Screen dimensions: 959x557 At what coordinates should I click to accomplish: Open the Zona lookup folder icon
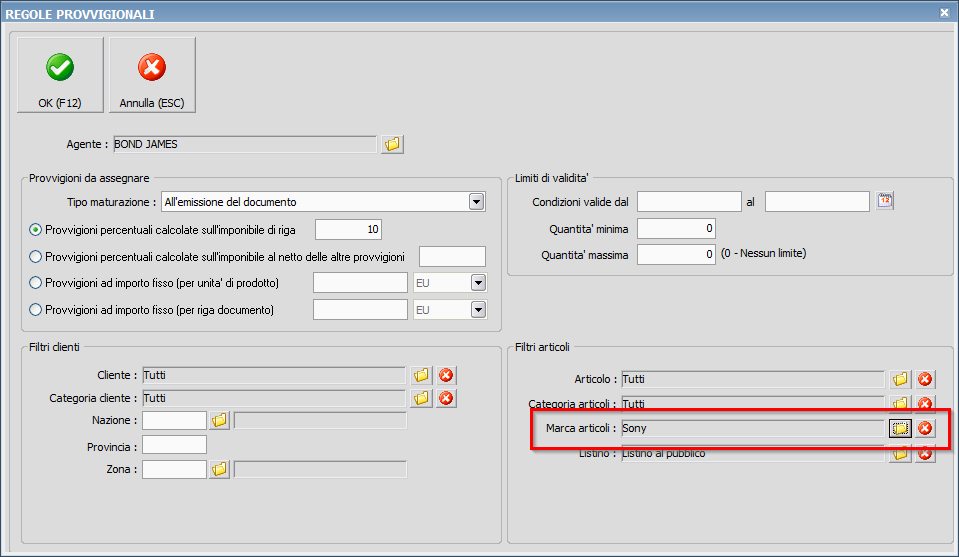point(220,469)
